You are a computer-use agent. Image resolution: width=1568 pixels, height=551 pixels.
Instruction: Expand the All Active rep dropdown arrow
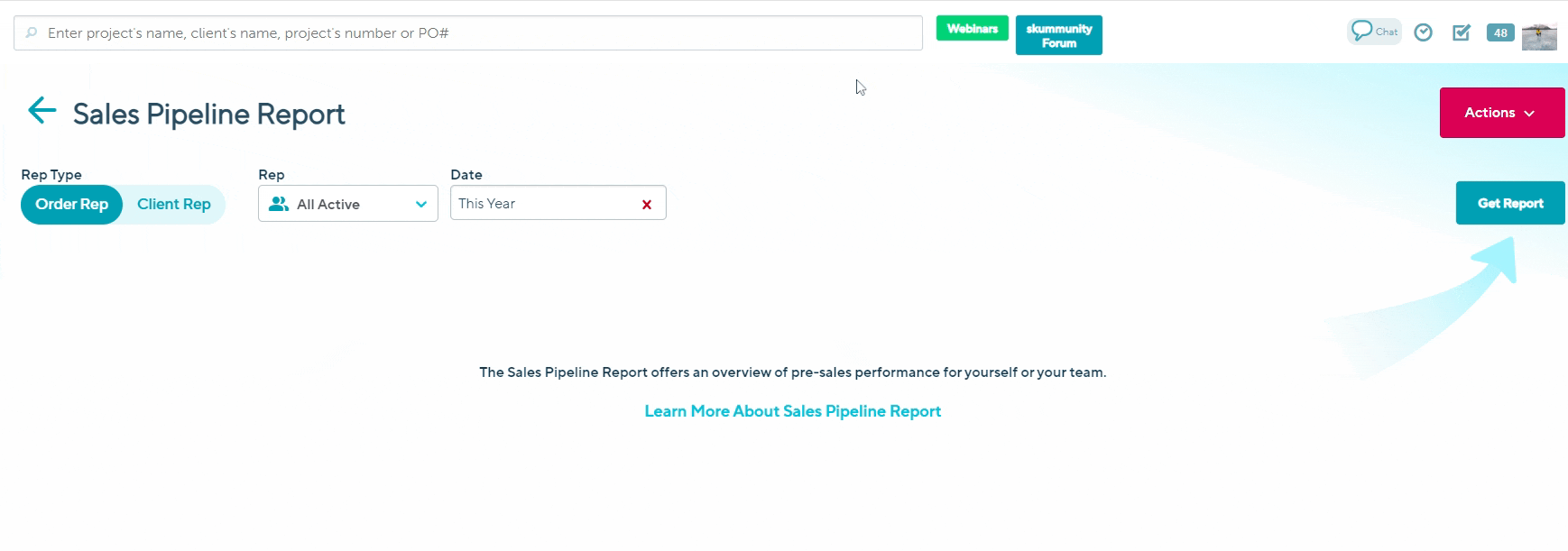[421, 205]
